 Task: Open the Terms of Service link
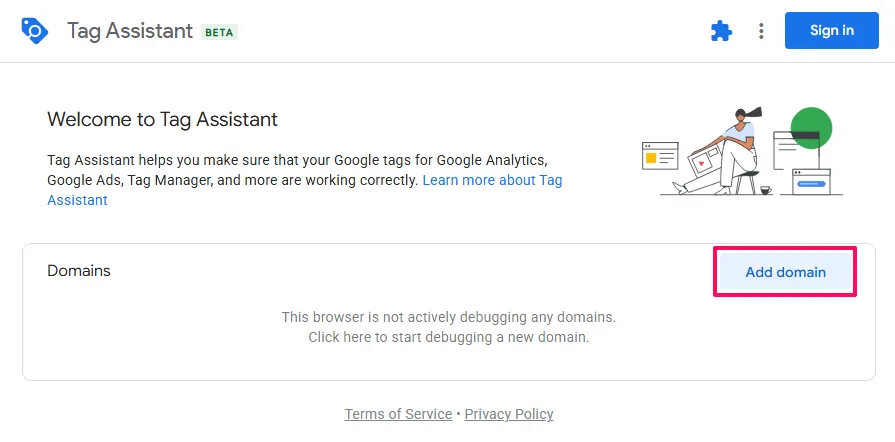click(398, 414)
